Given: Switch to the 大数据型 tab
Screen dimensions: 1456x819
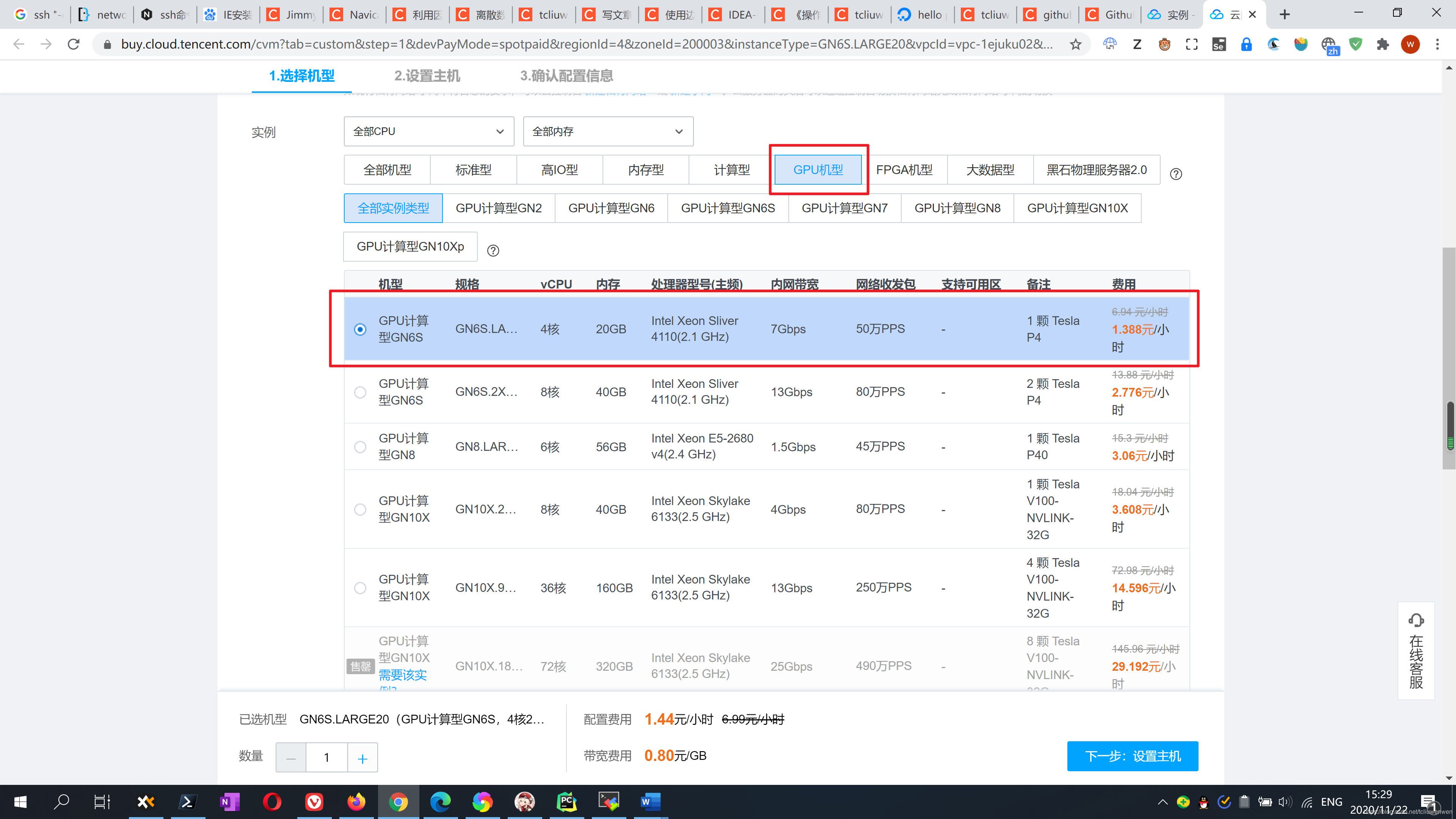Looking at the screenshot, I should (990, 169).
